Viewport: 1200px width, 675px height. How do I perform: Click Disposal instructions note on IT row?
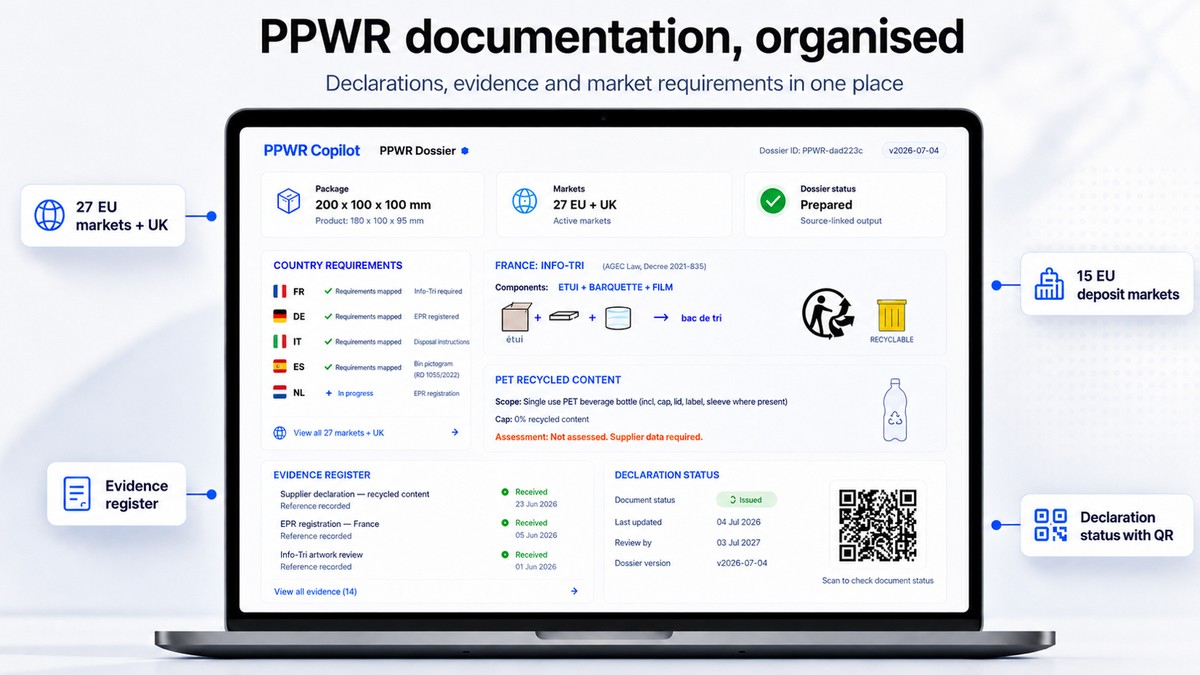click(442, 342)
